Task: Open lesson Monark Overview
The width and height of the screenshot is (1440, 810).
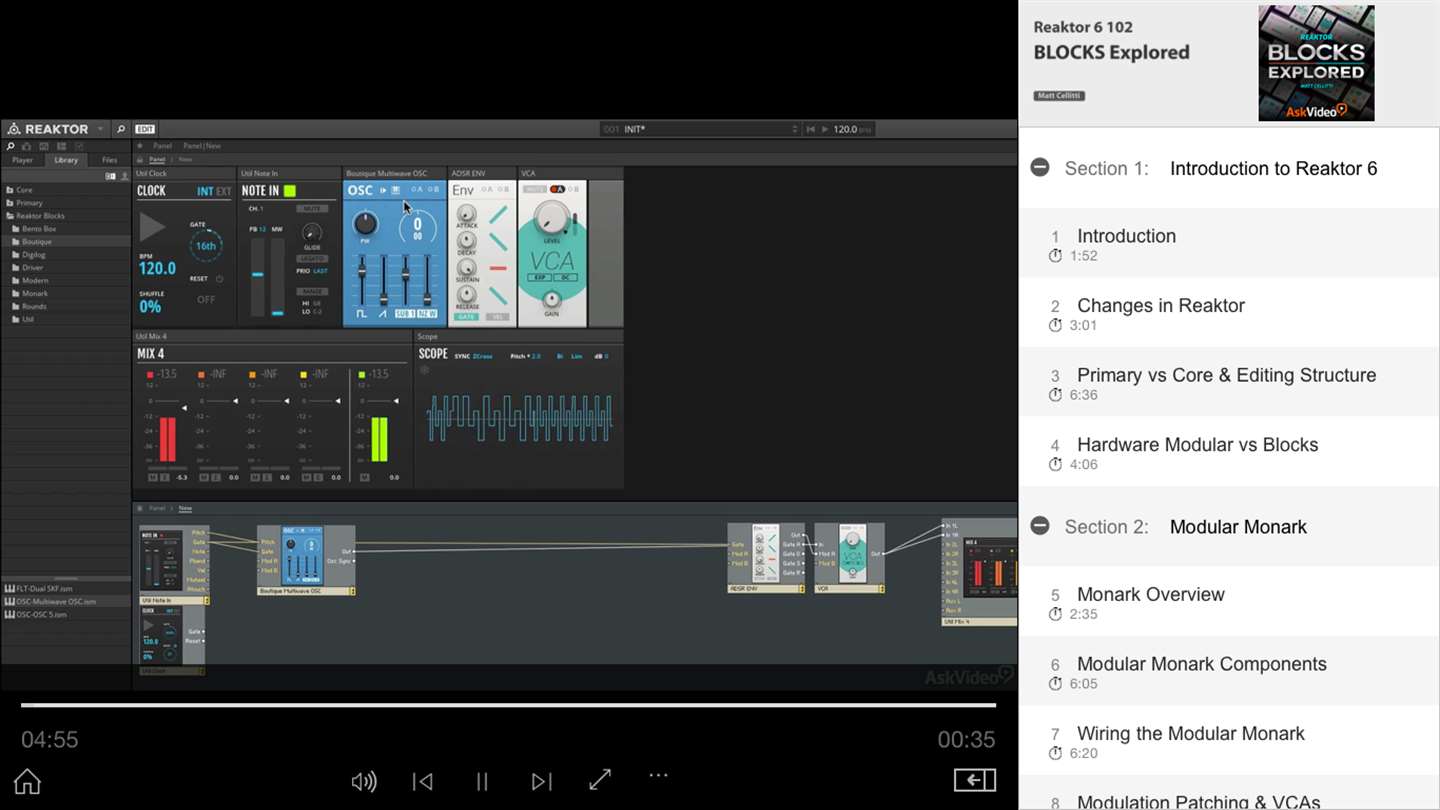Action: coord(1228,602)
